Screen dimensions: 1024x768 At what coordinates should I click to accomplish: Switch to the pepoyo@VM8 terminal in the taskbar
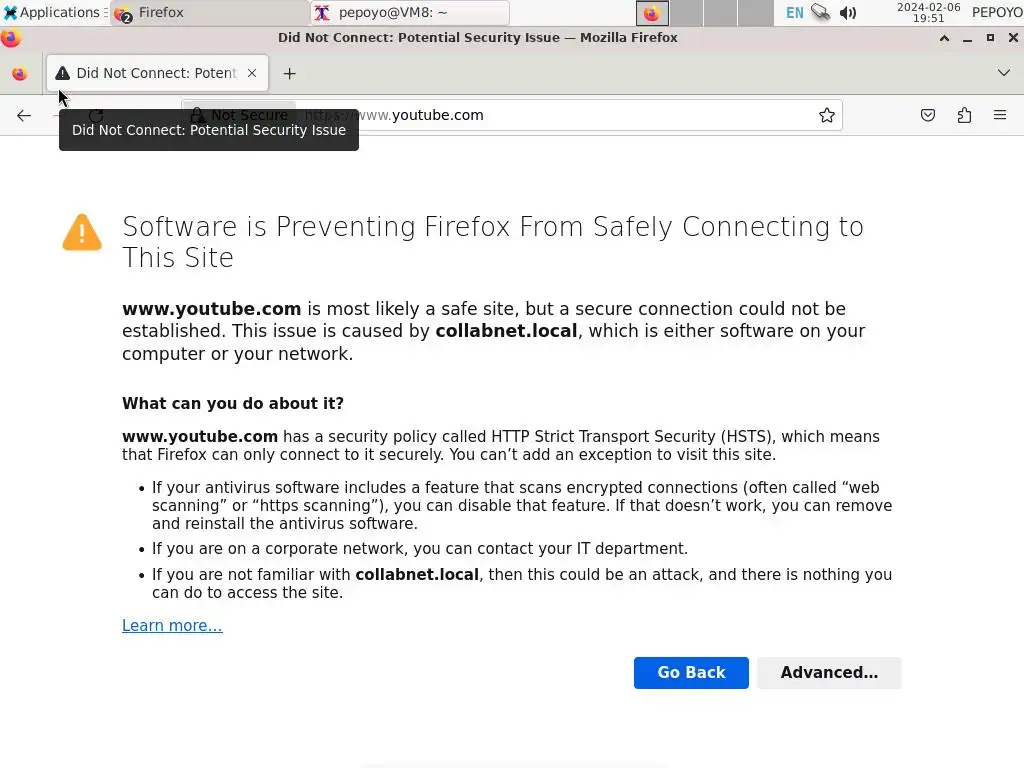pyautogui.click(x=410, y=13)
